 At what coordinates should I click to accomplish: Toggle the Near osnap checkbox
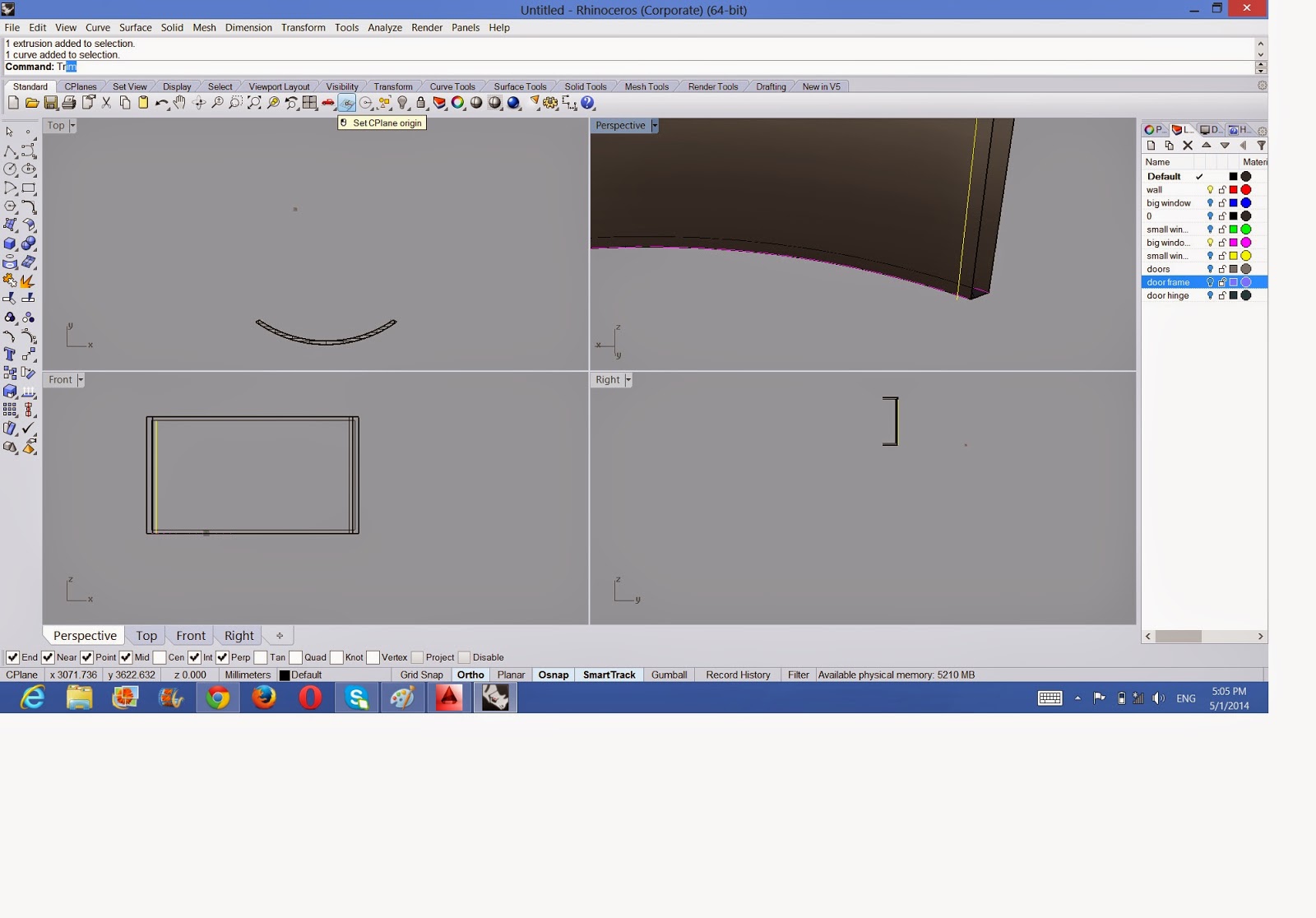48,657
